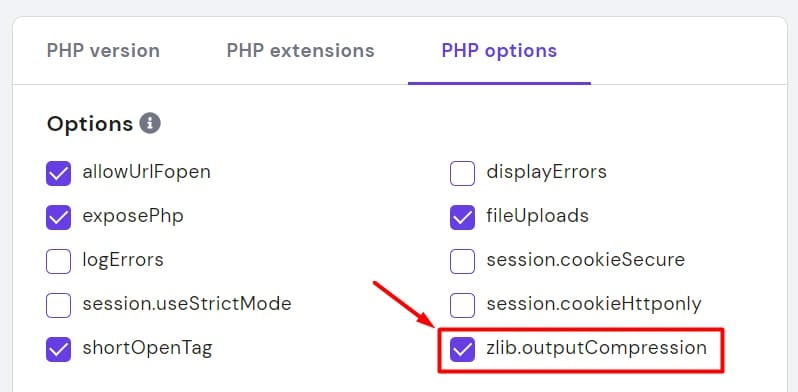The image size is (798, 392).
Task: Open the PHP extensions tab
Action: click(x=300, y=51)
